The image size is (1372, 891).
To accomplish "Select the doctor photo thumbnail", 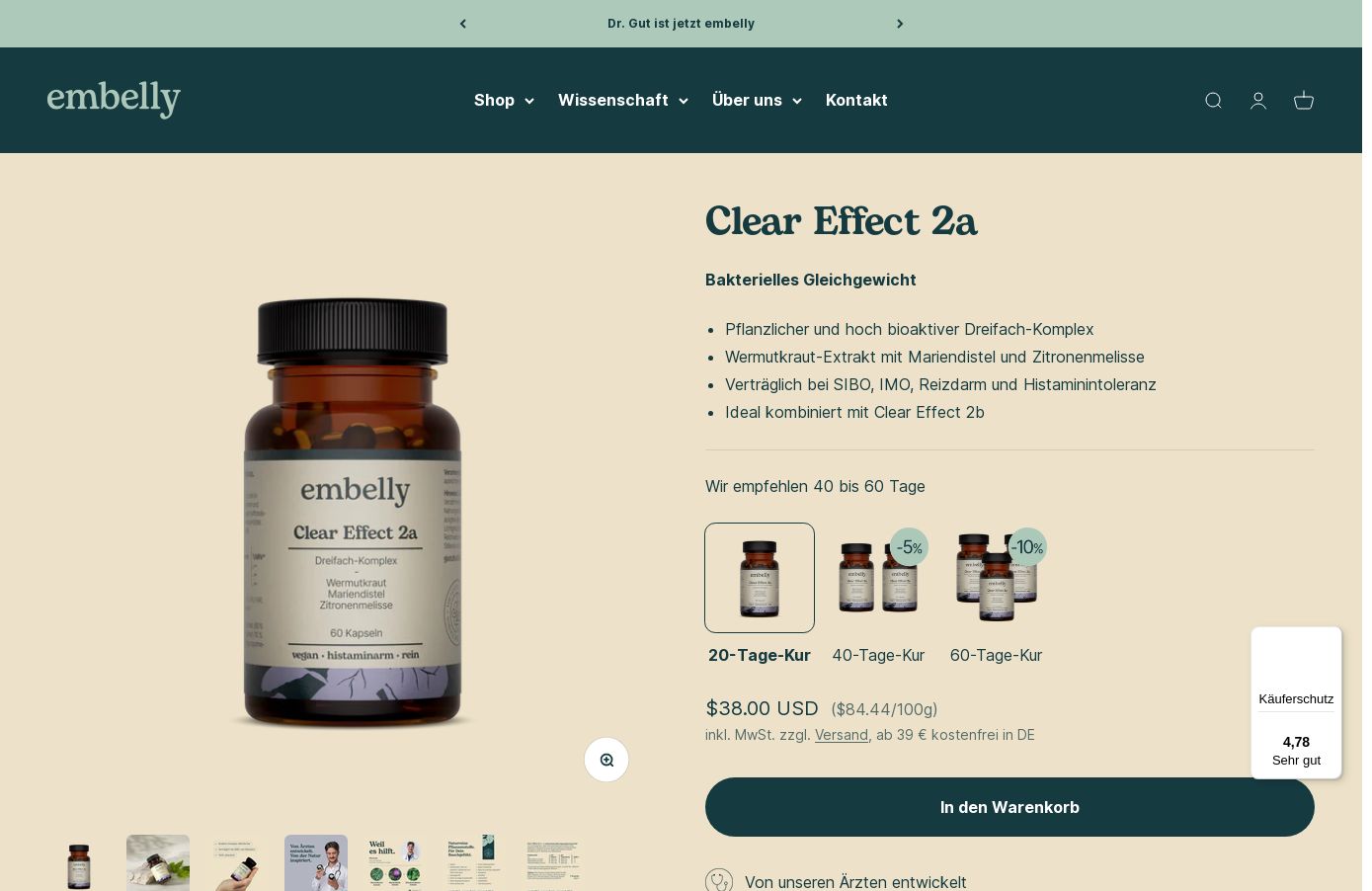I will tap(316, 862).
